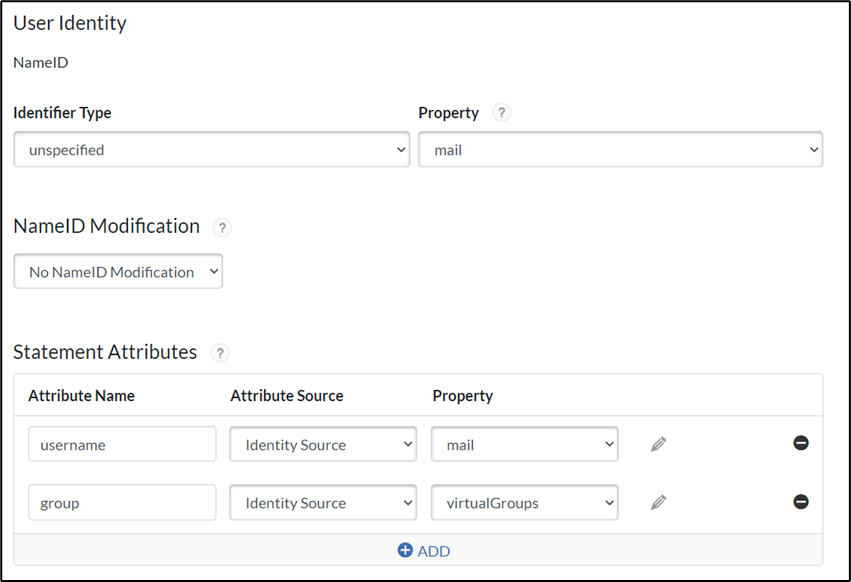Image resolution: width=851 pixels, height=582 pixels.
Task: Edit the group statement attribute
Action: 658,502
